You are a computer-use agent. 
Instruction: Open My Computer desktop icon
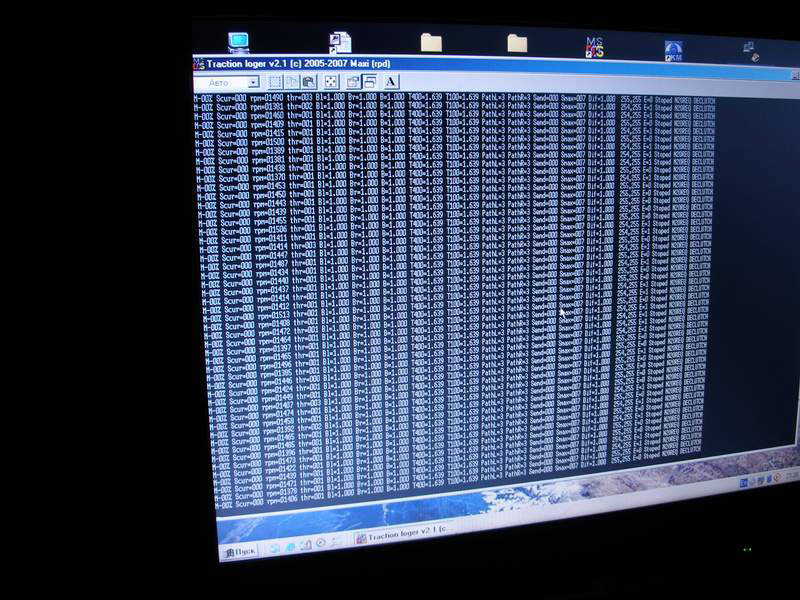238,42
